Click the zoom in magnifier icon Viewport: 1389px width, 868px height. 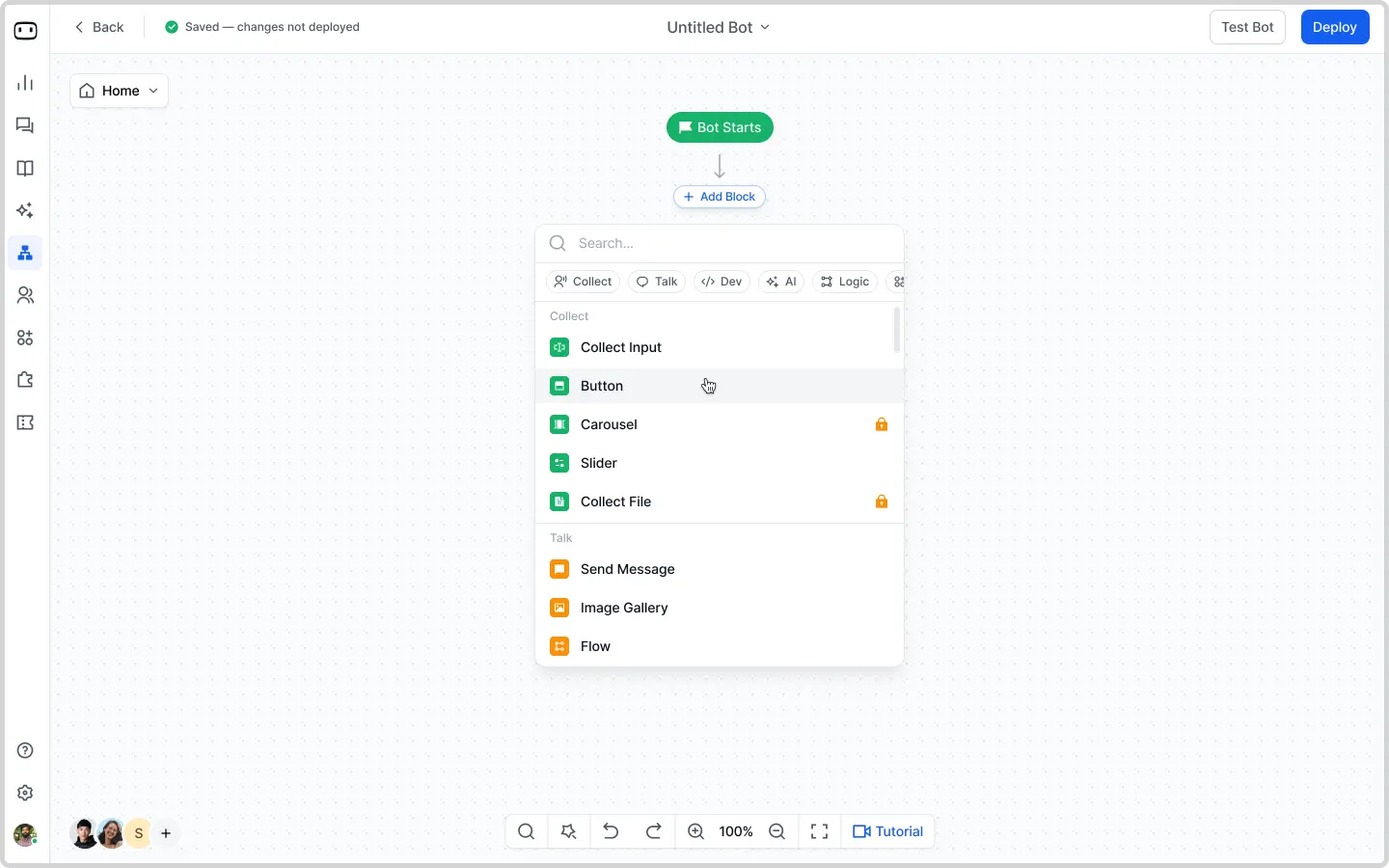pos(694,831)
